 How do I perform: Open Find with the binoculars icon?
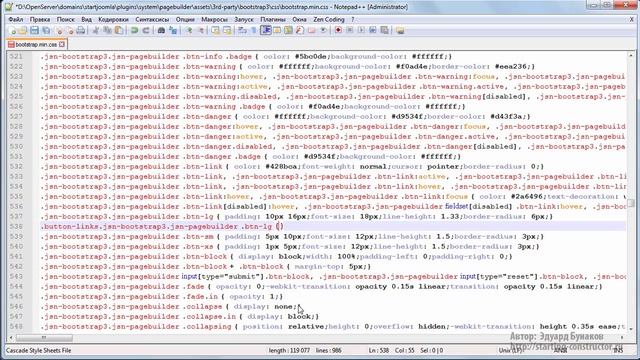click(161, 31)
